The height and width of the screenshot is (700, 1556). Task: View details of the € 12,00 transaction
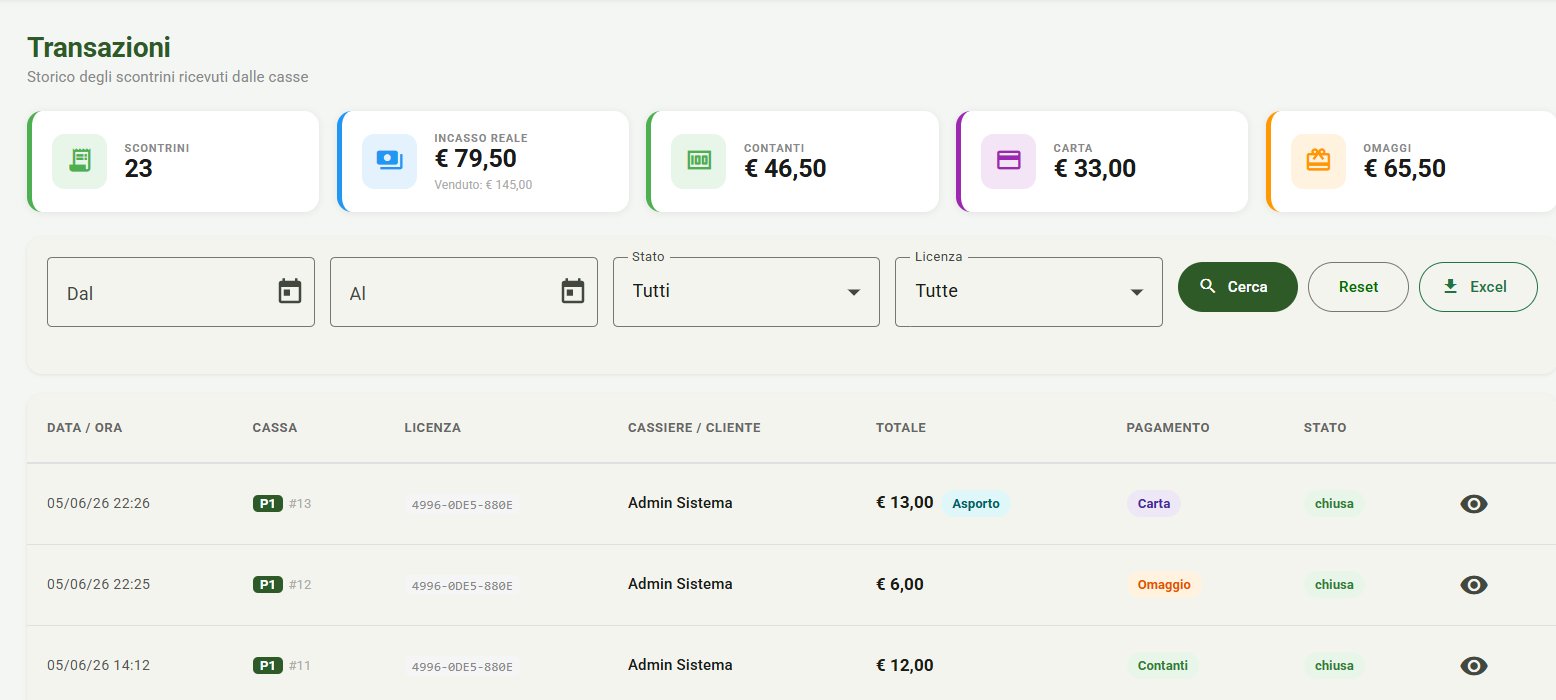coord(1474,666)
